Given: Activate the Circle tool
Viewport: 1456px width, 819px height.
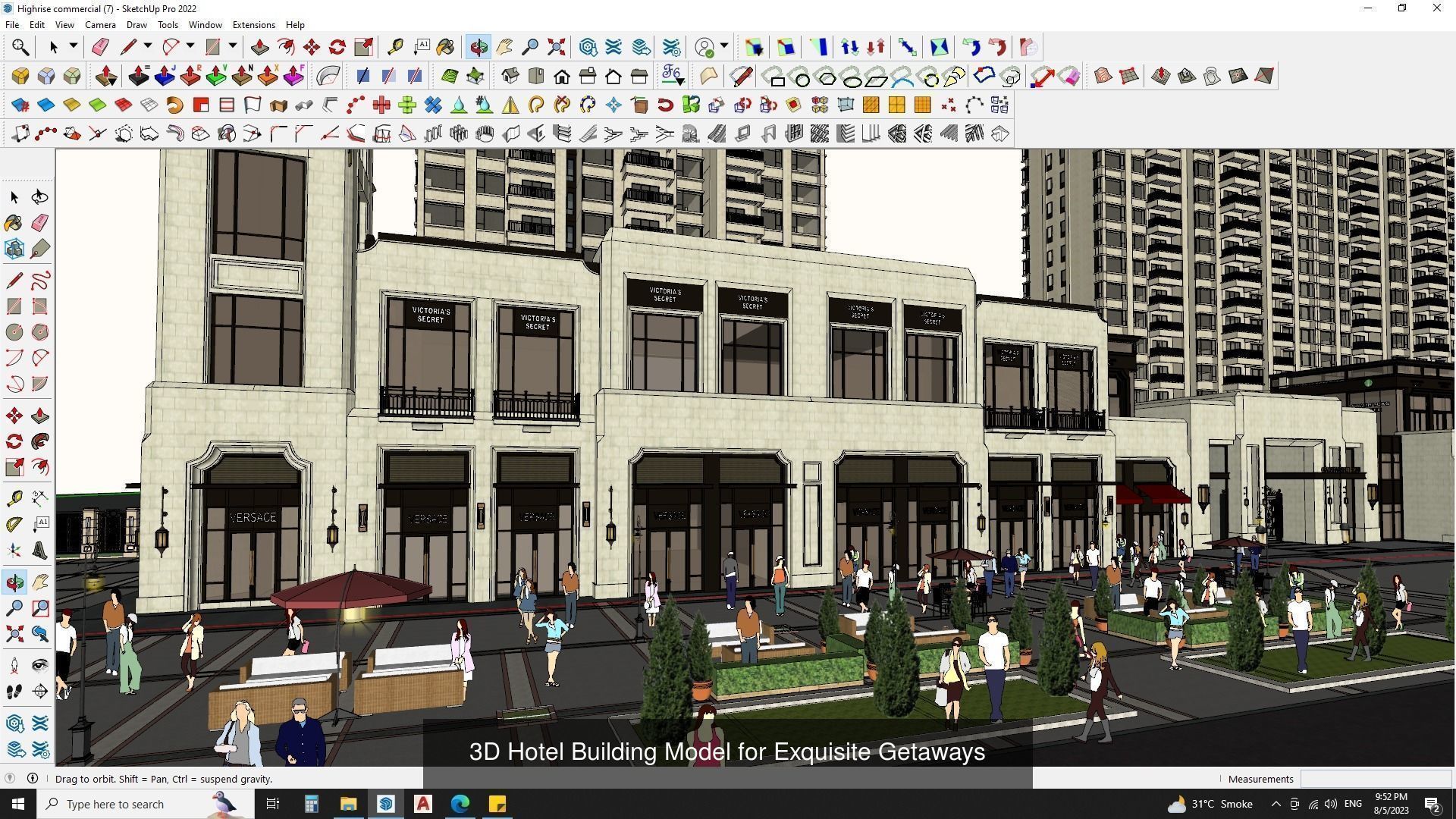Looking at the screenshot, I should (x=14, y=332).
